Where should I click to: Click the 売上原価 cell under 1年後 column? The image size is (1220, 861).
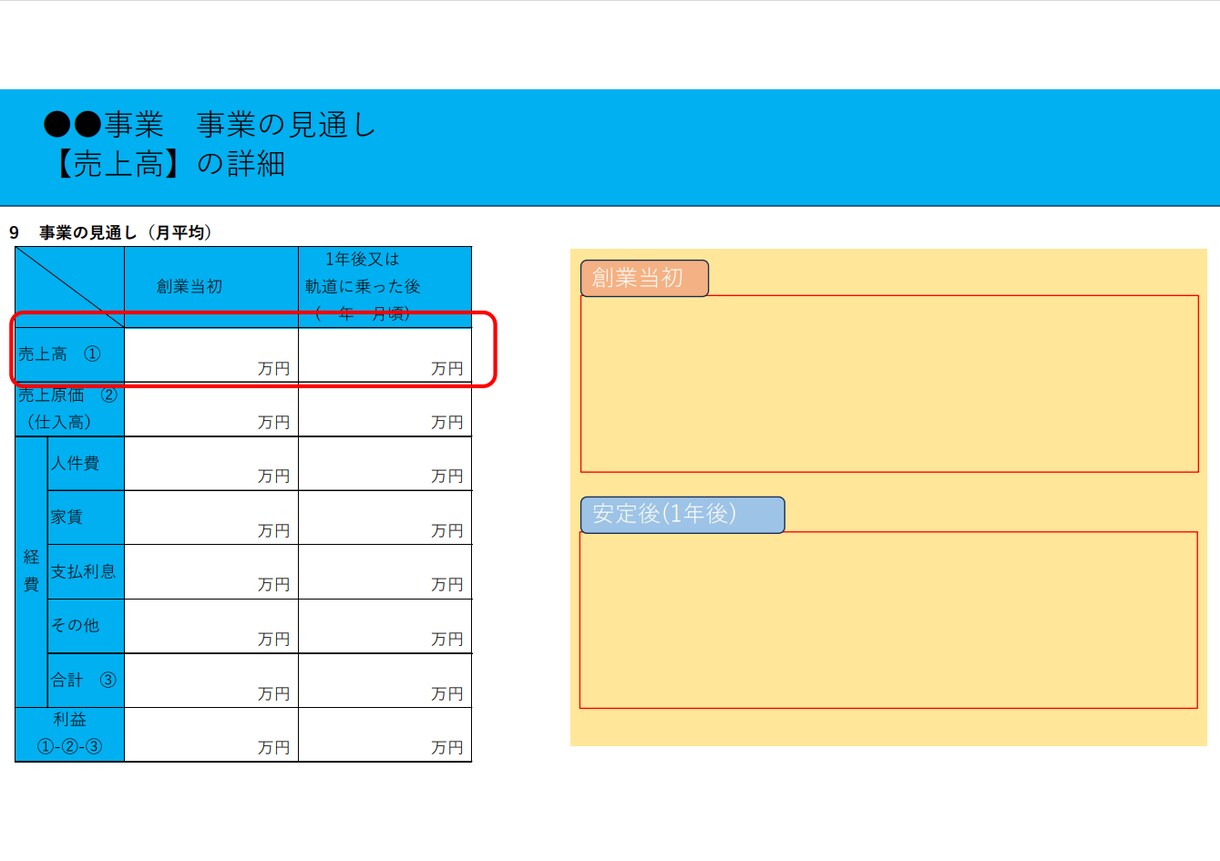[385, 409]
